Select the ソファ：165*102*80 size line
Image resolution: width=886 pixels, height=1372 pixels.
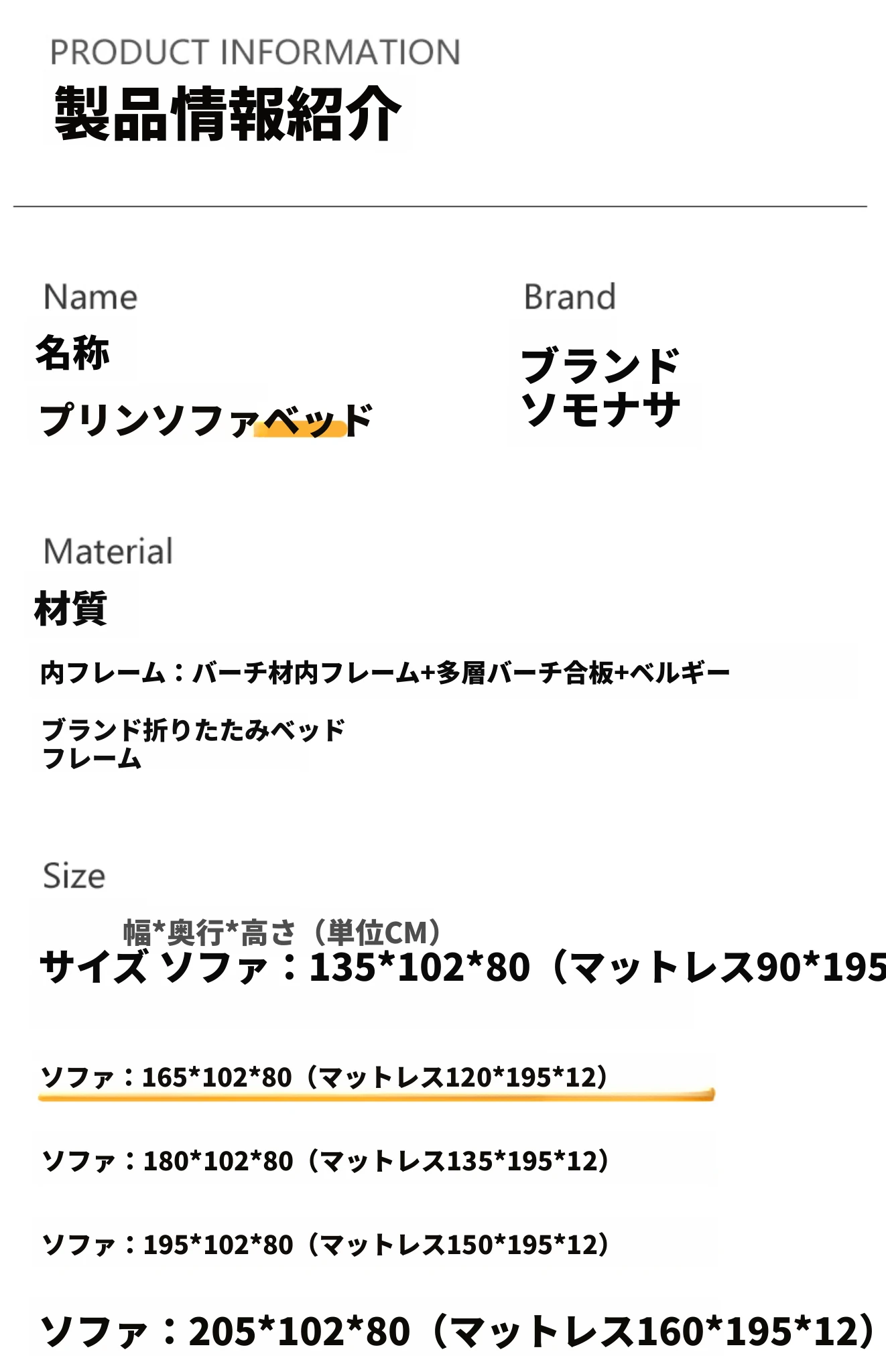(x=325, y=1077)
